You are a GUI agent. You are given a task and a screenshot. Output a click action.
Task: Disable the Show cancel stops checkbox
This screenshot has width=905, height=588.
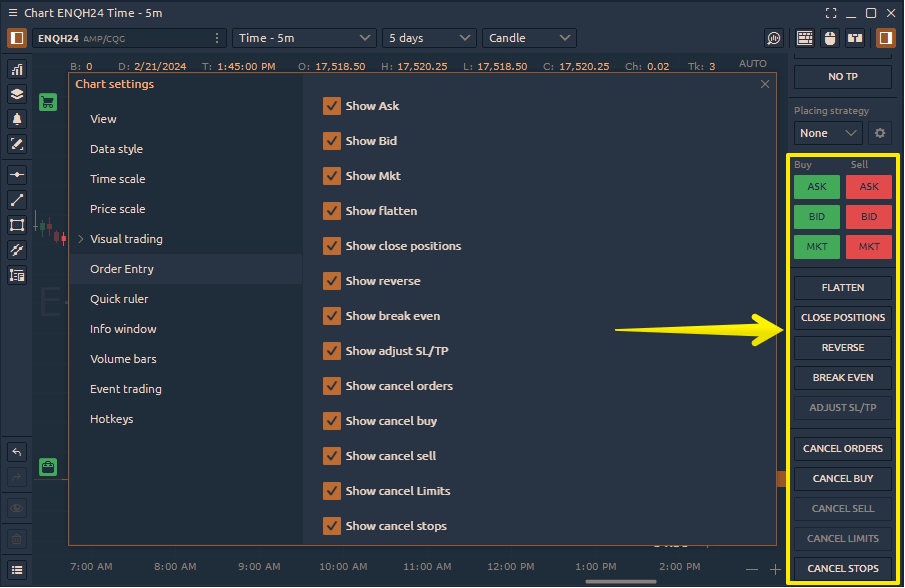point(332,526)
